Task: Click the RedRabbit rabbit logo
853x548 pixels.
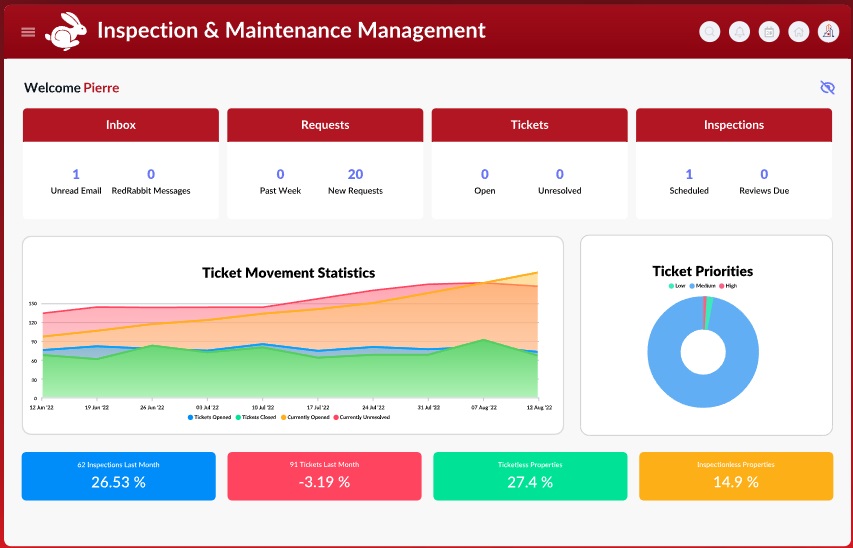Action: (67, 30)
